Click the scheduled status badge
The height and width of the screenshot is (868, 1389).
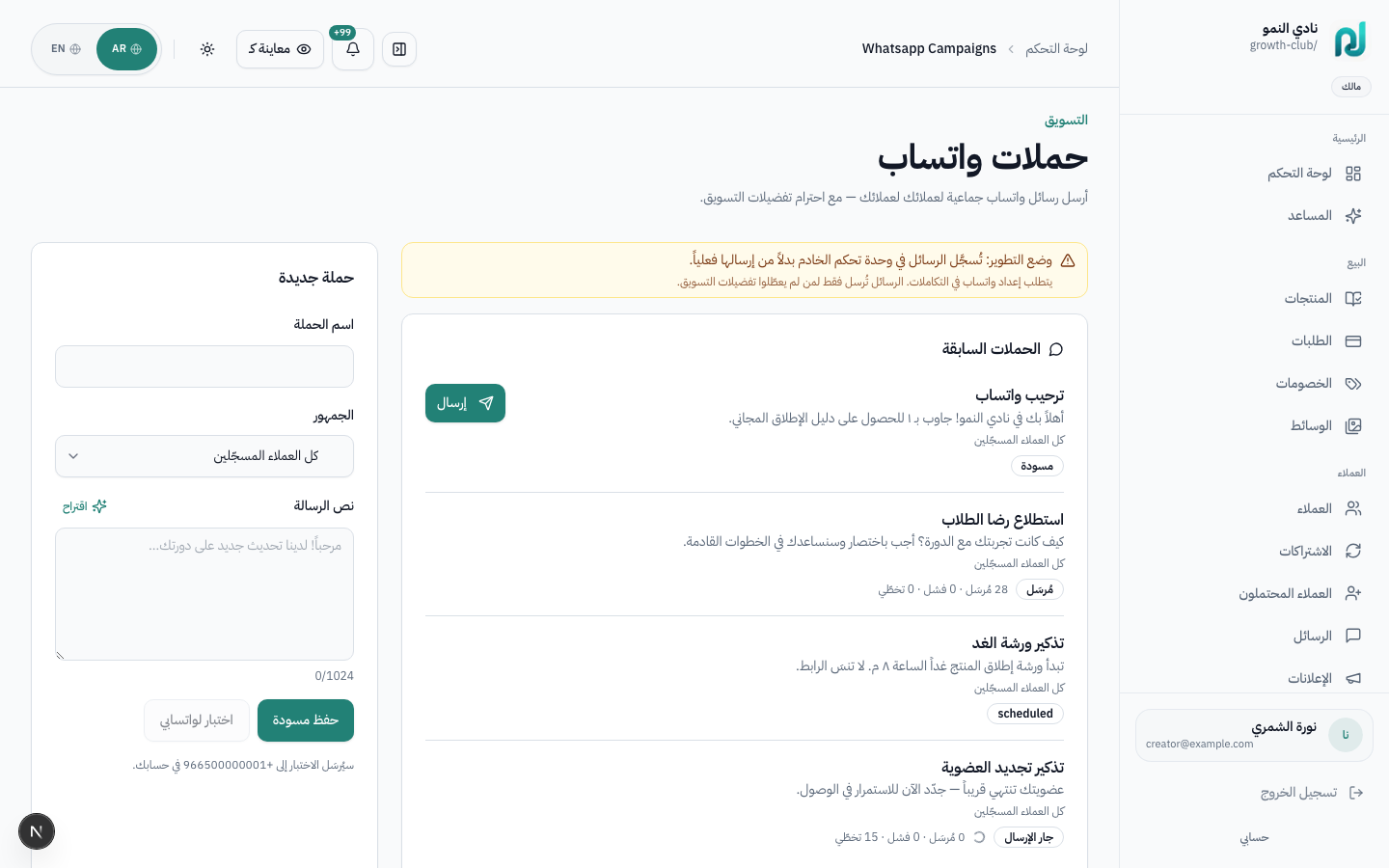tap(1025, 714)
